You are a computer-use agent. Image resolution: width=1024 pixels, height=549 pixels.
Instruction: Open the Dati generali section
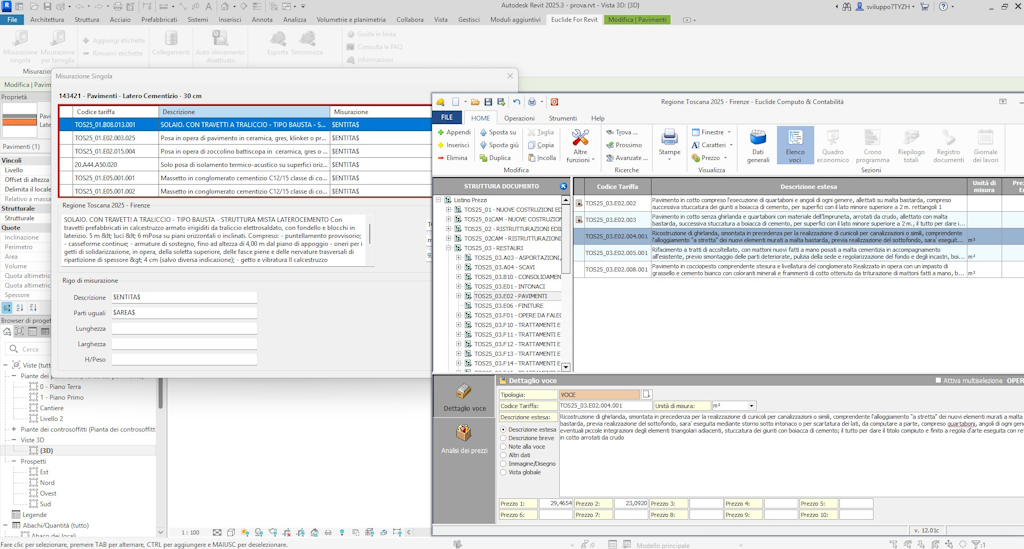point(758,144)
